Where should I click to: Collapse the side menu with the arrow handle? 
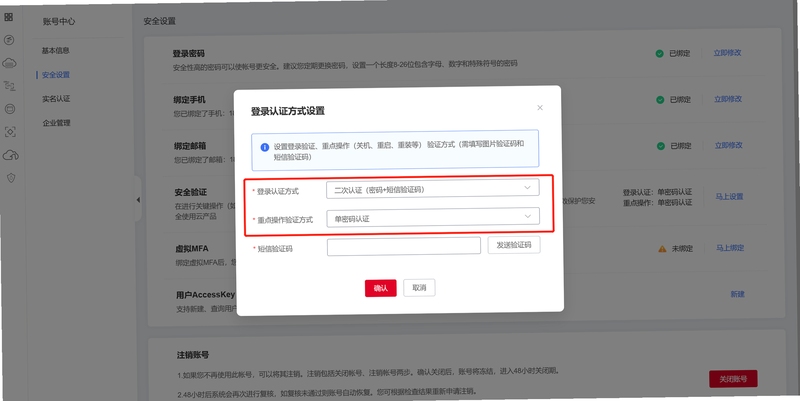(138, 200)
